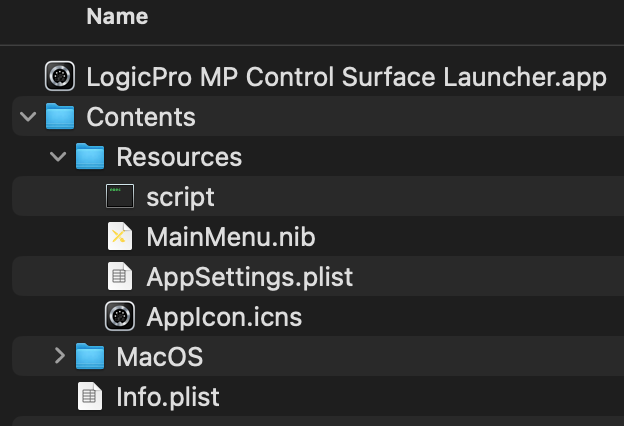Screen dimensions: 624x426
Task: Select the Contents folder name
Action: click(141, 117)
